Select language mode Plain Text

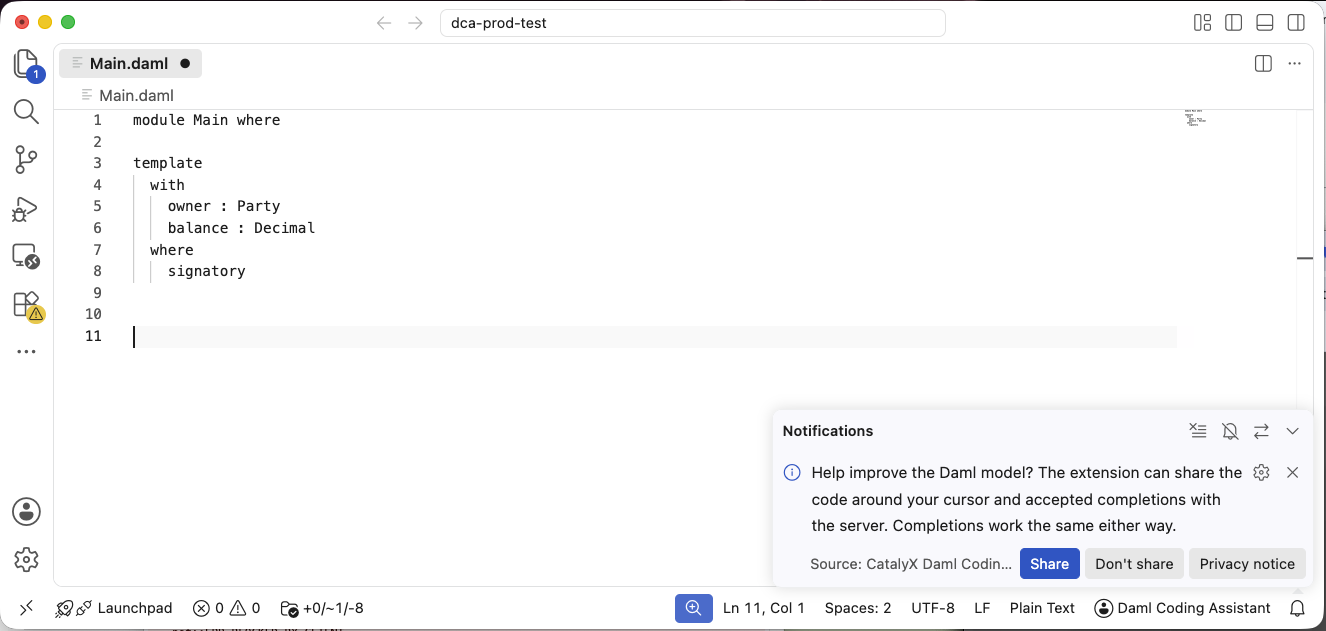click(x=1042, y=608)
